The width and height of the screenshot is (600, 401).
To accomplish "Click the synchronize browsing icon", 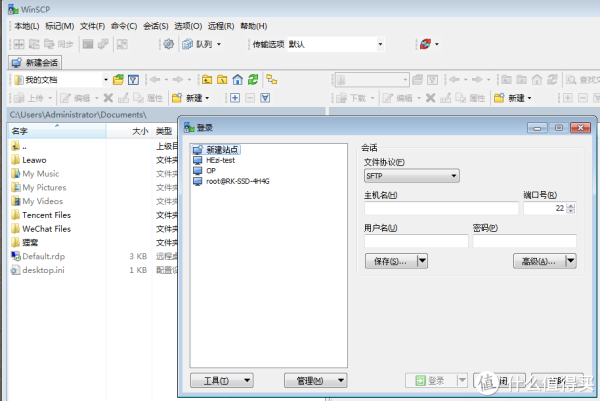I will pos(270,79).
